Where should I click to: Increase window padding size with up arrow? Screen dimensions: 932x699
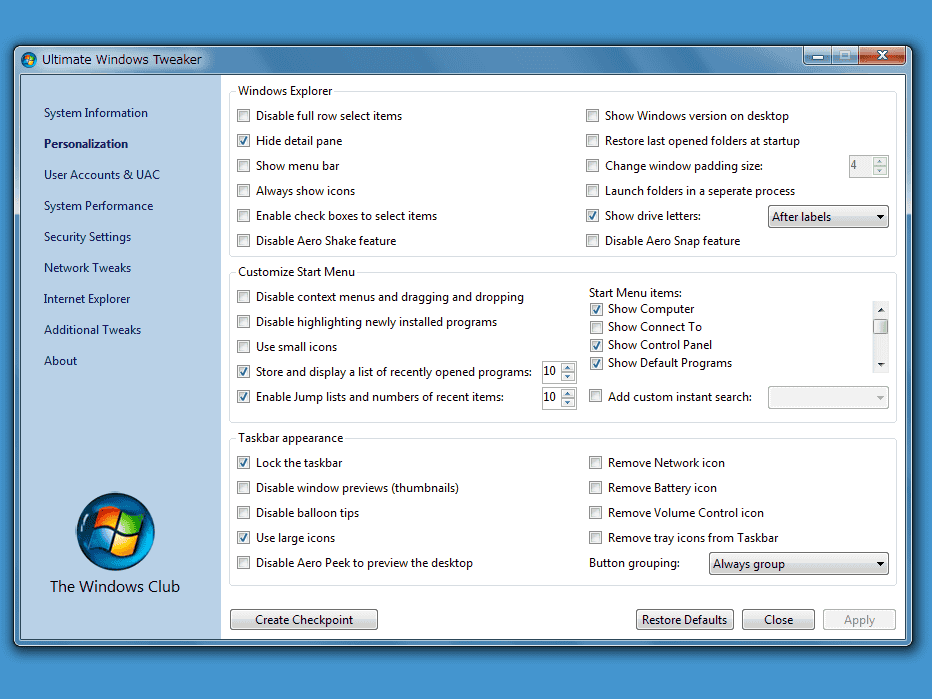880,162
